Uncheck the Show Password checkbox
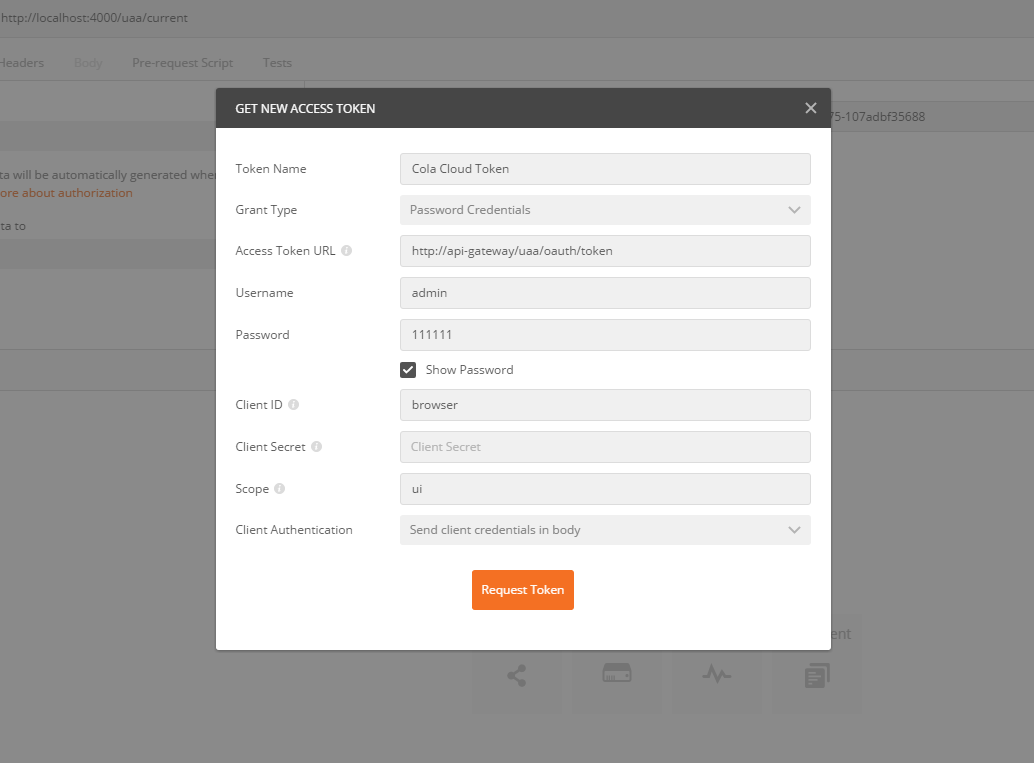Image resolution: width=1034 pixels, height=763 pixels. pyautogui.click(x=408, y=370)
